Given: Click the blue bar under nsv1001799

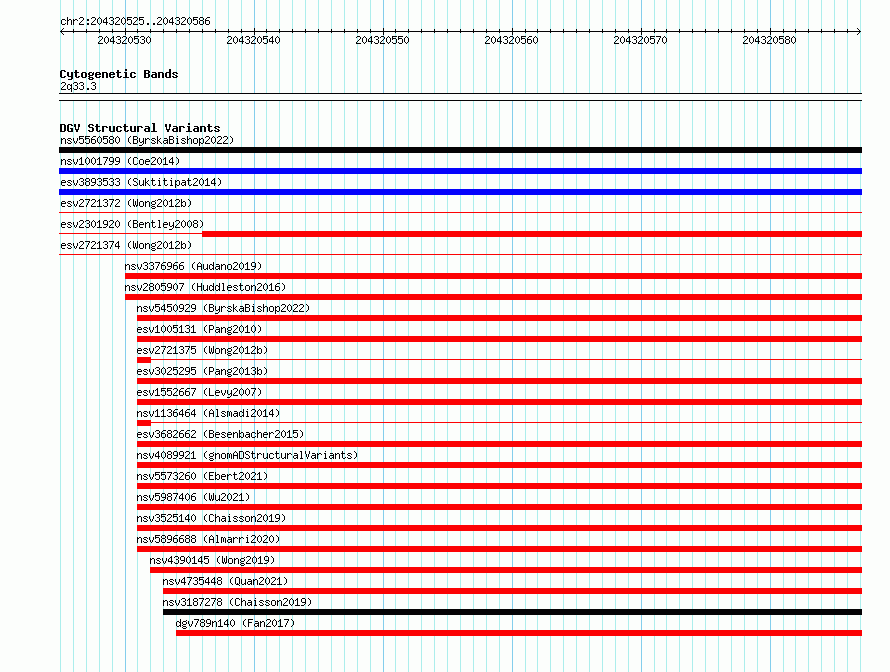Looking at the screenshot, I should [460, 171].
